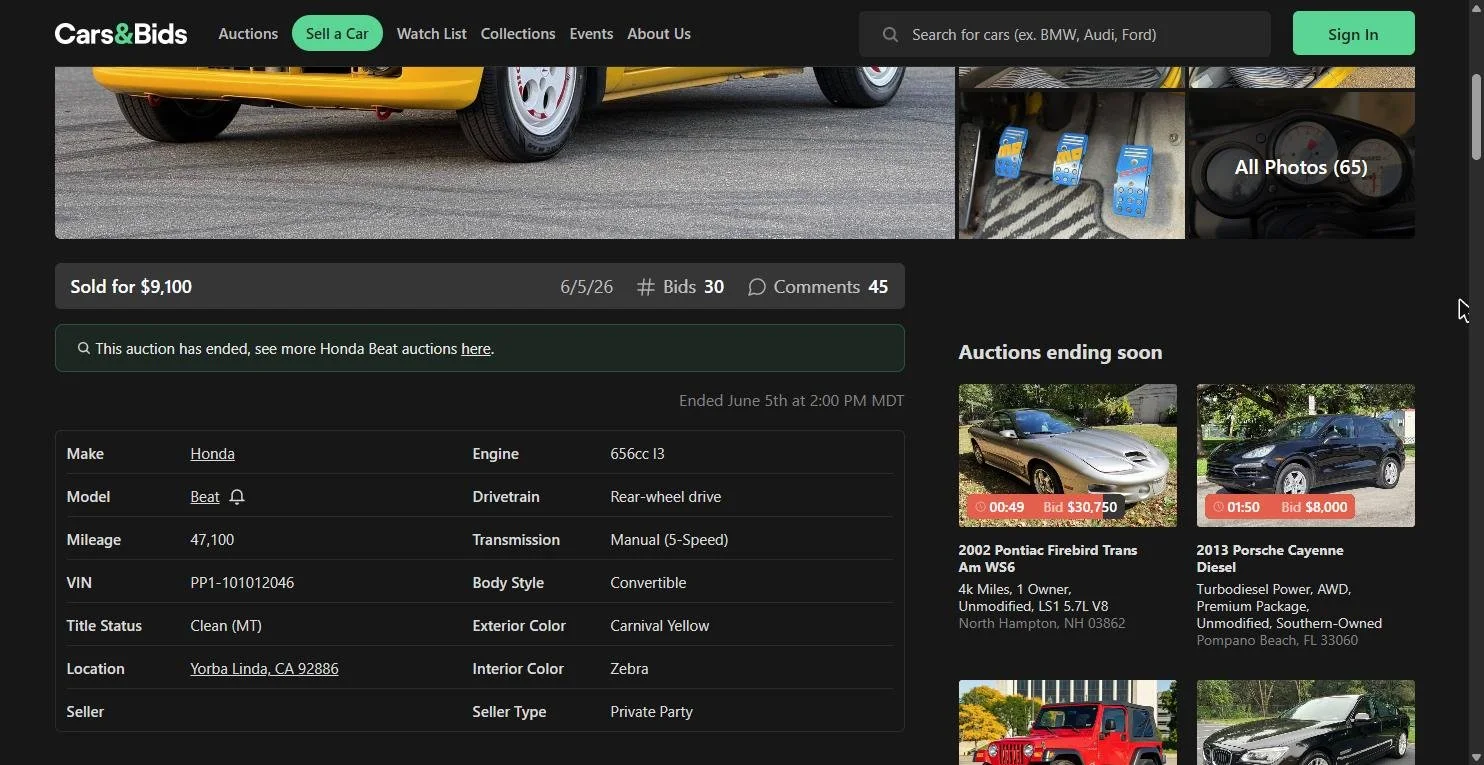
Task: Click the comments speech bubble icon
Action: click(757, 287)
